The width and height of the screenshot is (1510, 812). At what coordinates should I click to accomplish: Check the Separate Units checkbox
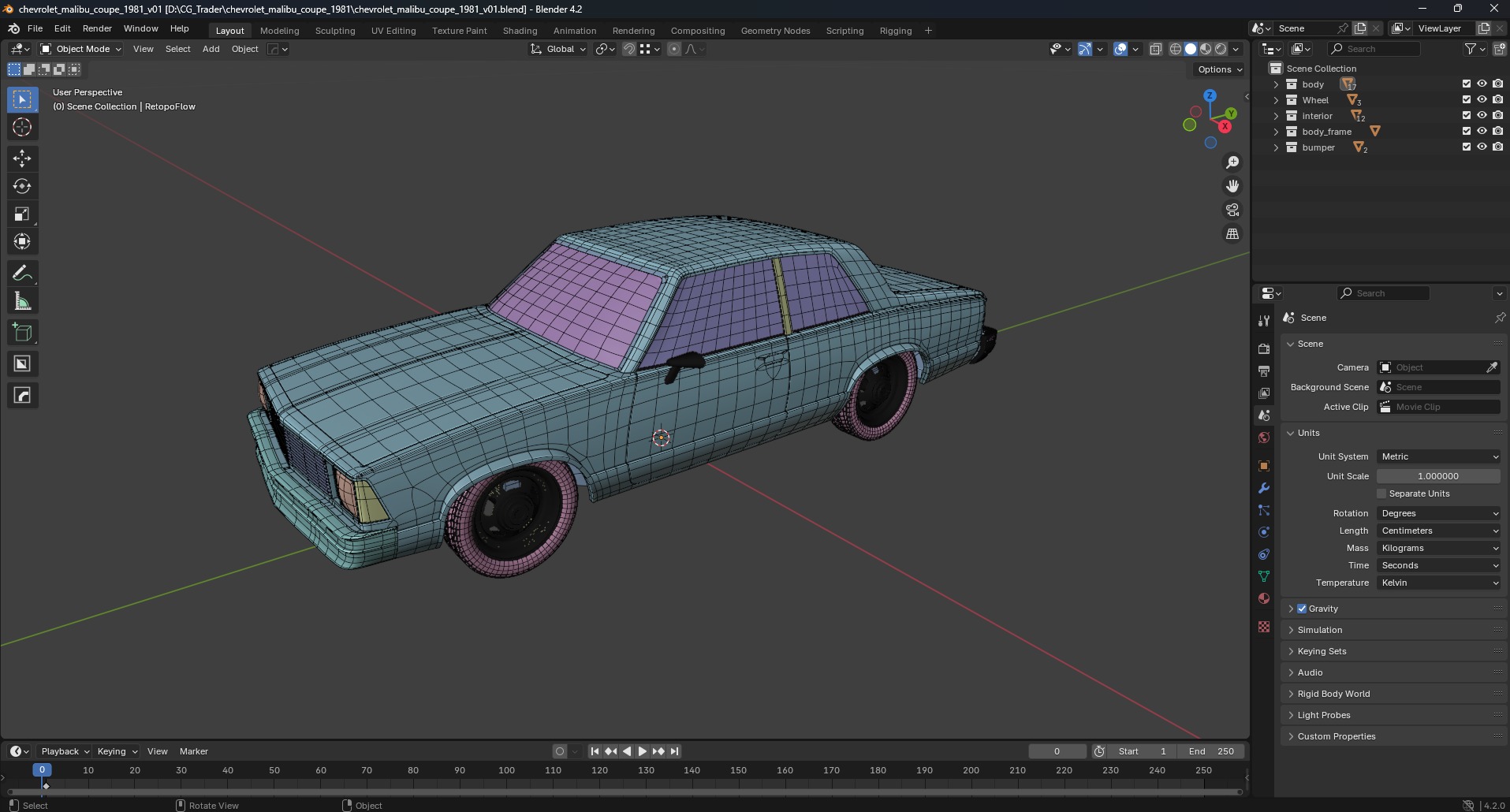click(x=1381, y=494)
